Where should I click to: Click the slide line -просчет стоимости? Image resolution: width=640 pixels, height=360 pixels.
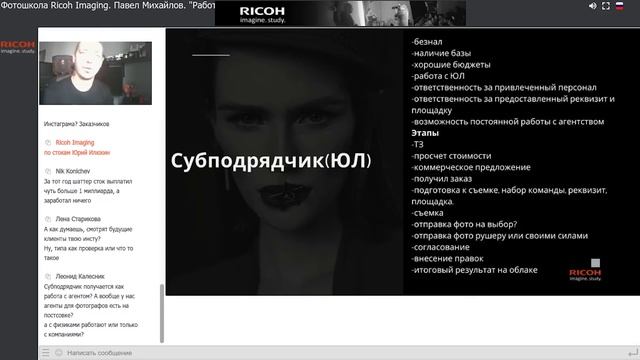pyautogui.click(x=451, y=156)
